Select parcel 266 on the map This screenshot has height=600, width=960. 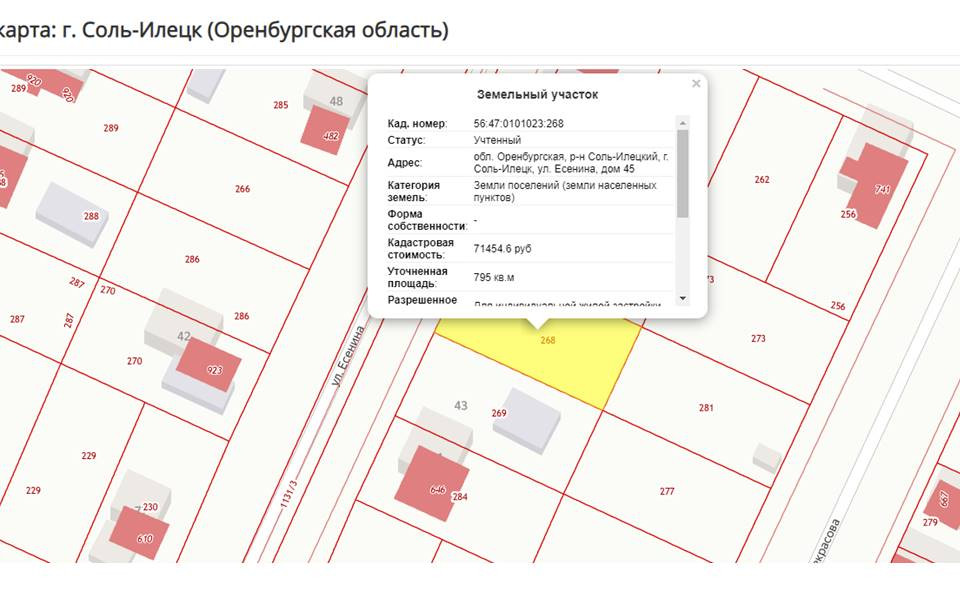pyautogui.click(x=242, y=189)
